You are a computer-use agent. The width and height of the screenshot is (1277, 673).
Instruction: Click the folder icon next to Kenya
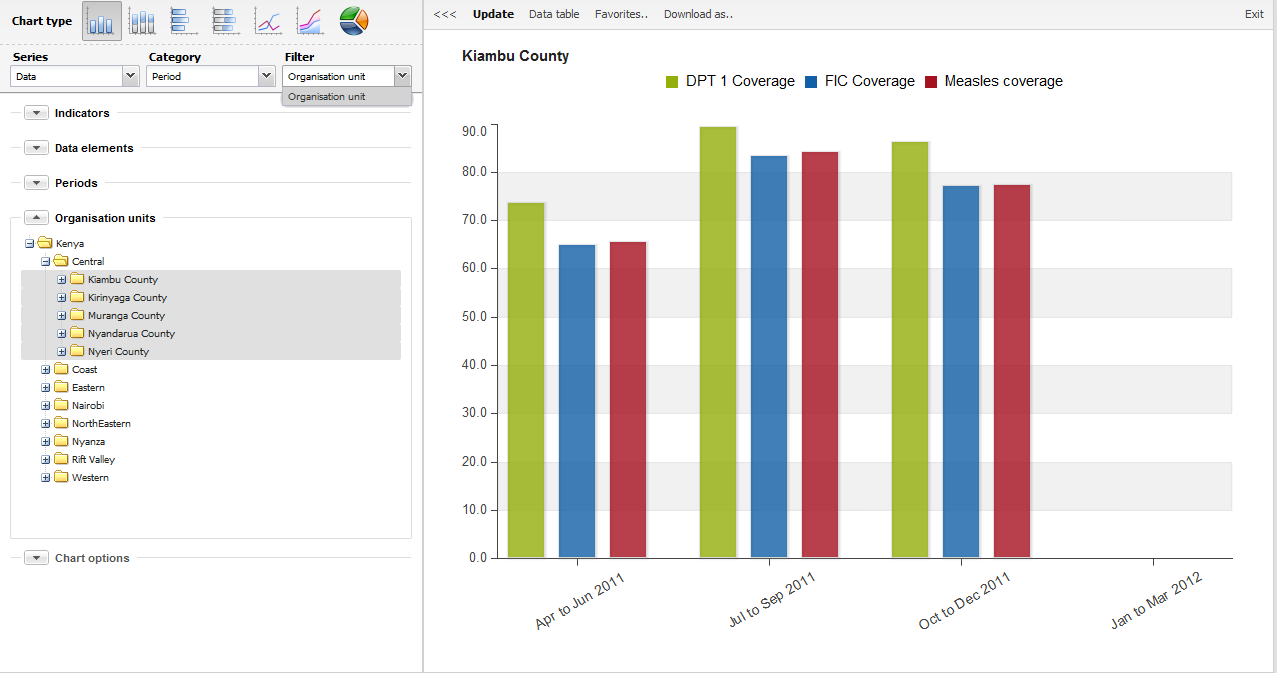pyautogui.click(x=44, y=243)
